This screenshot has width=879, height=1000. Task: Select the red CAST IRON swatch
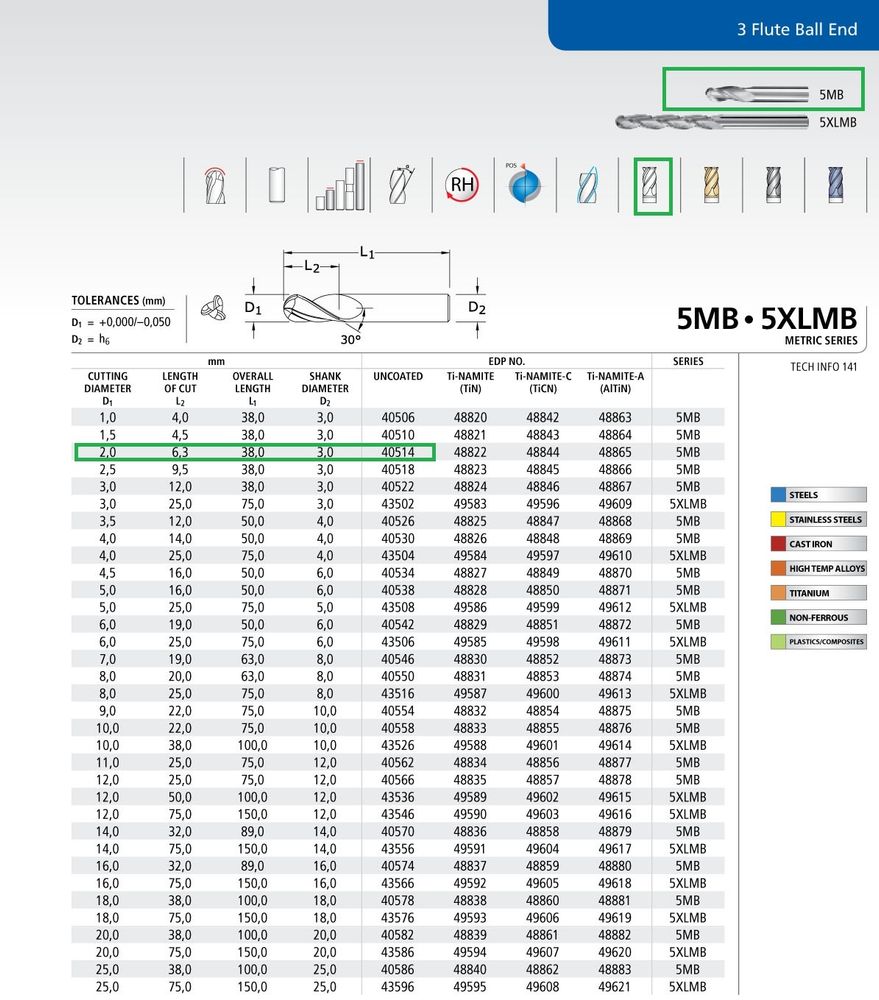[x=778, y=543]
